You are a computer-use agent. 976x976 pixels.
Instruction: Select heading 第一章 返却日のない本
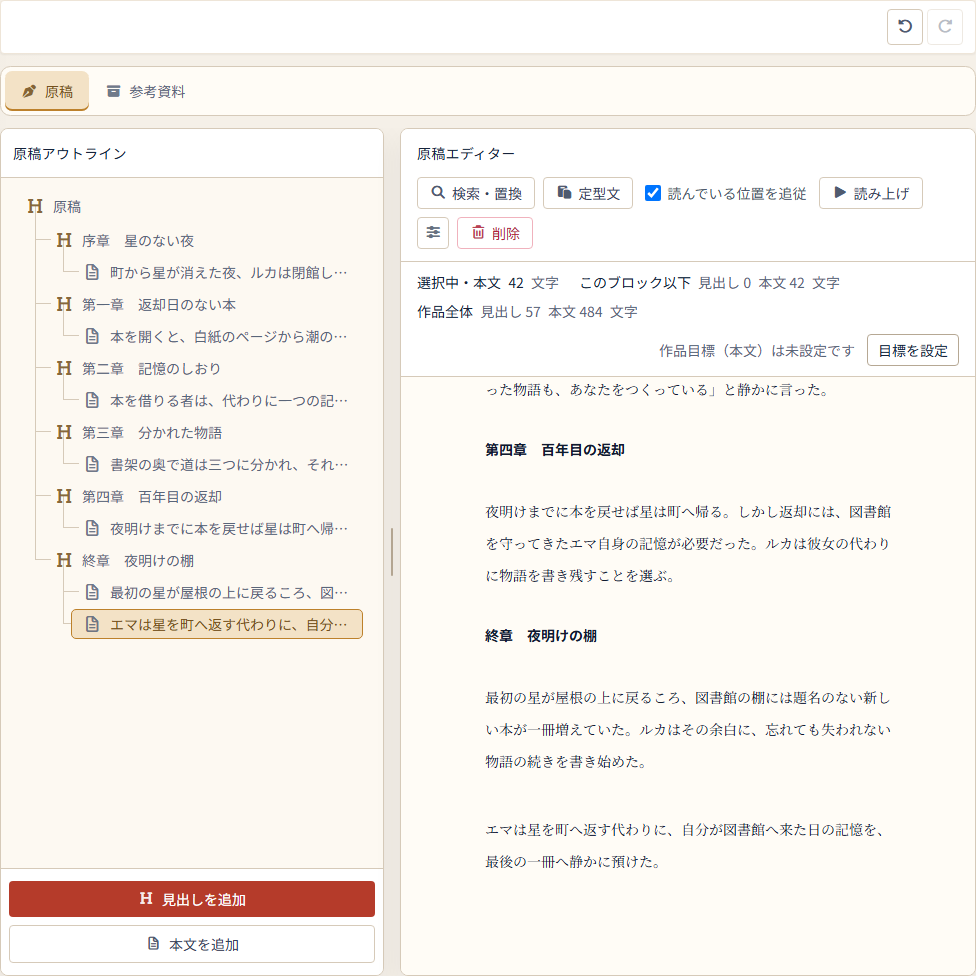tap(159, 304)
